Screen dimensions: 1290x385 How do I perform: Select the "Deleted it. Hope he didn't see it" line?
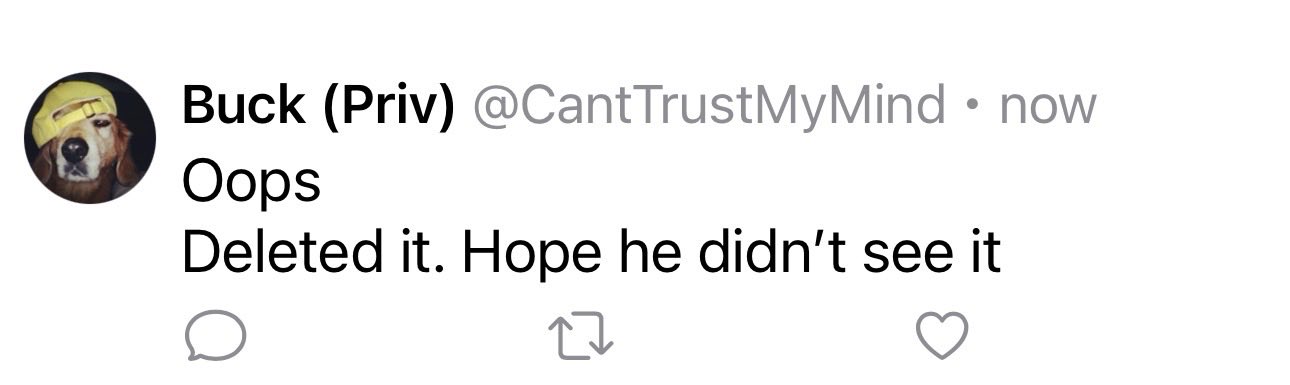point(591,254)
